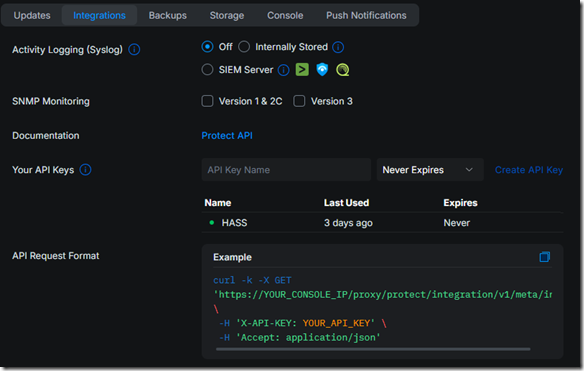
Task: Open the Never Expires dropdown
Action: 430,170
